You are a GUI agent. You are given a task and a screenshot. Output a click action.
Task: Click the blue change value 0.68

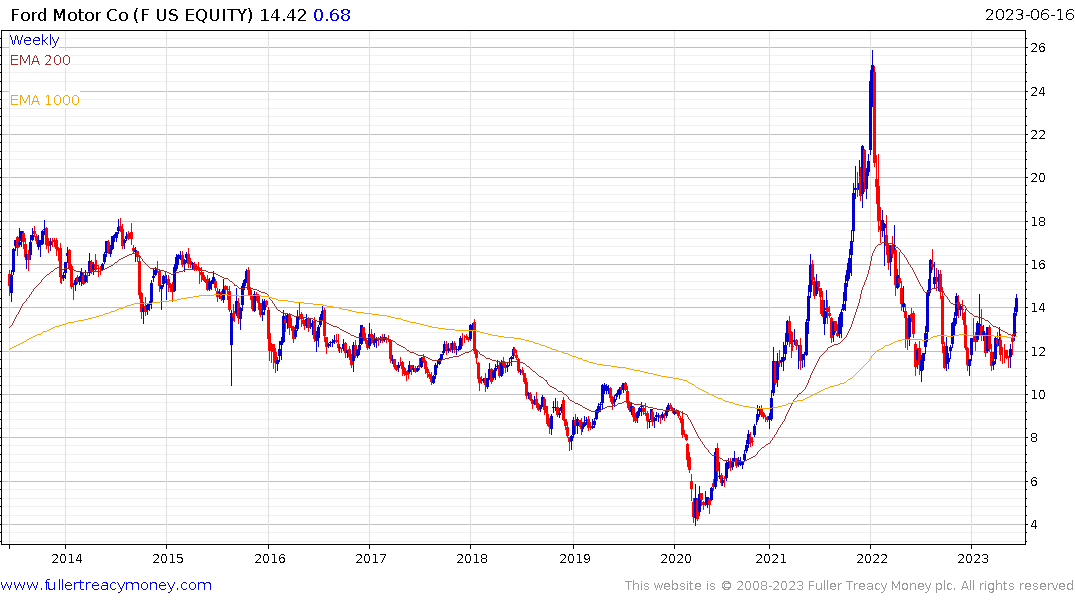coord(332,15)
